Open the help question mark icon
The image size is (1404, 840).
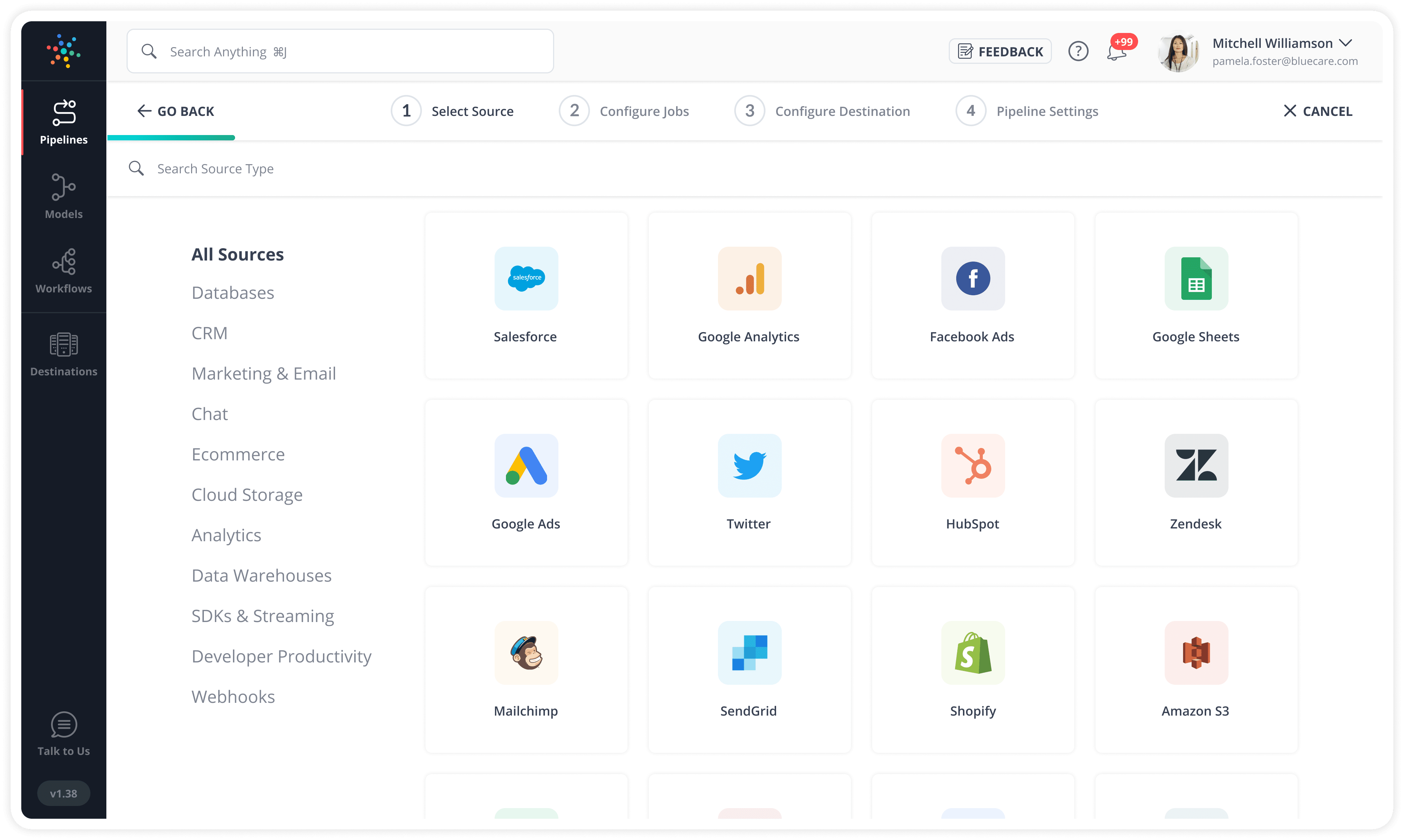click(1078, 51)
